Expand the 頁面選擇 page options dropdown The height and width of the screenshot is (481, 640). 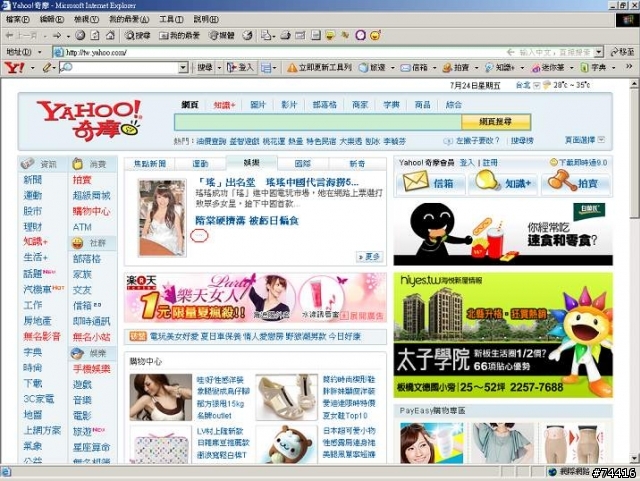[x=601, y=140]
